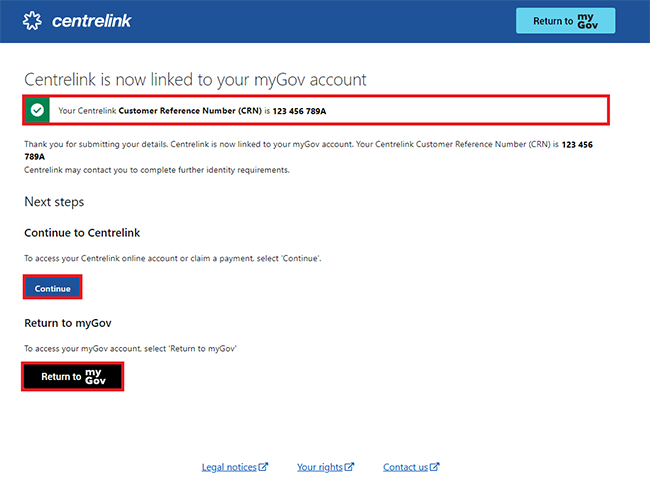The width and height of the screenshot is (650, 484).
Task: Click the centrelink wordmark in header
Action: coord(91,21)
